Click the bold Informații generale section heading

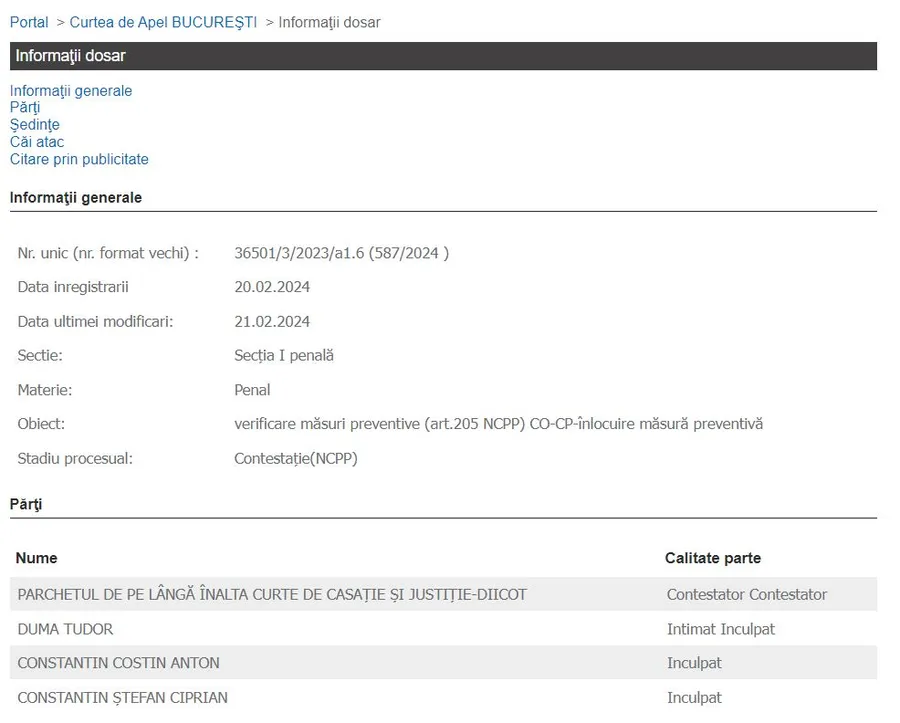pos(76,198)
